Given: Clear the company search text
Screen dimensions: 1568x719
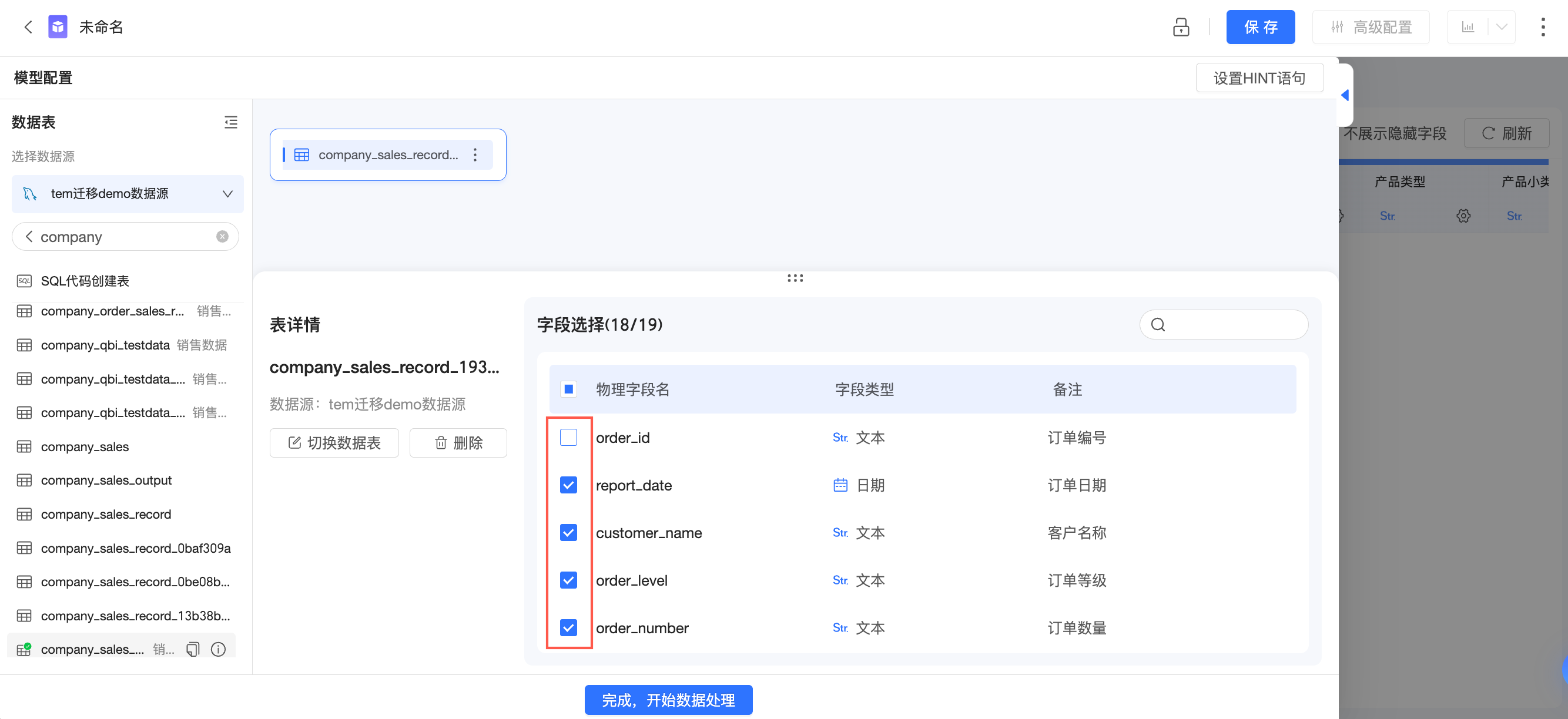Looking at the screenshot, I should tap(222, 237).
